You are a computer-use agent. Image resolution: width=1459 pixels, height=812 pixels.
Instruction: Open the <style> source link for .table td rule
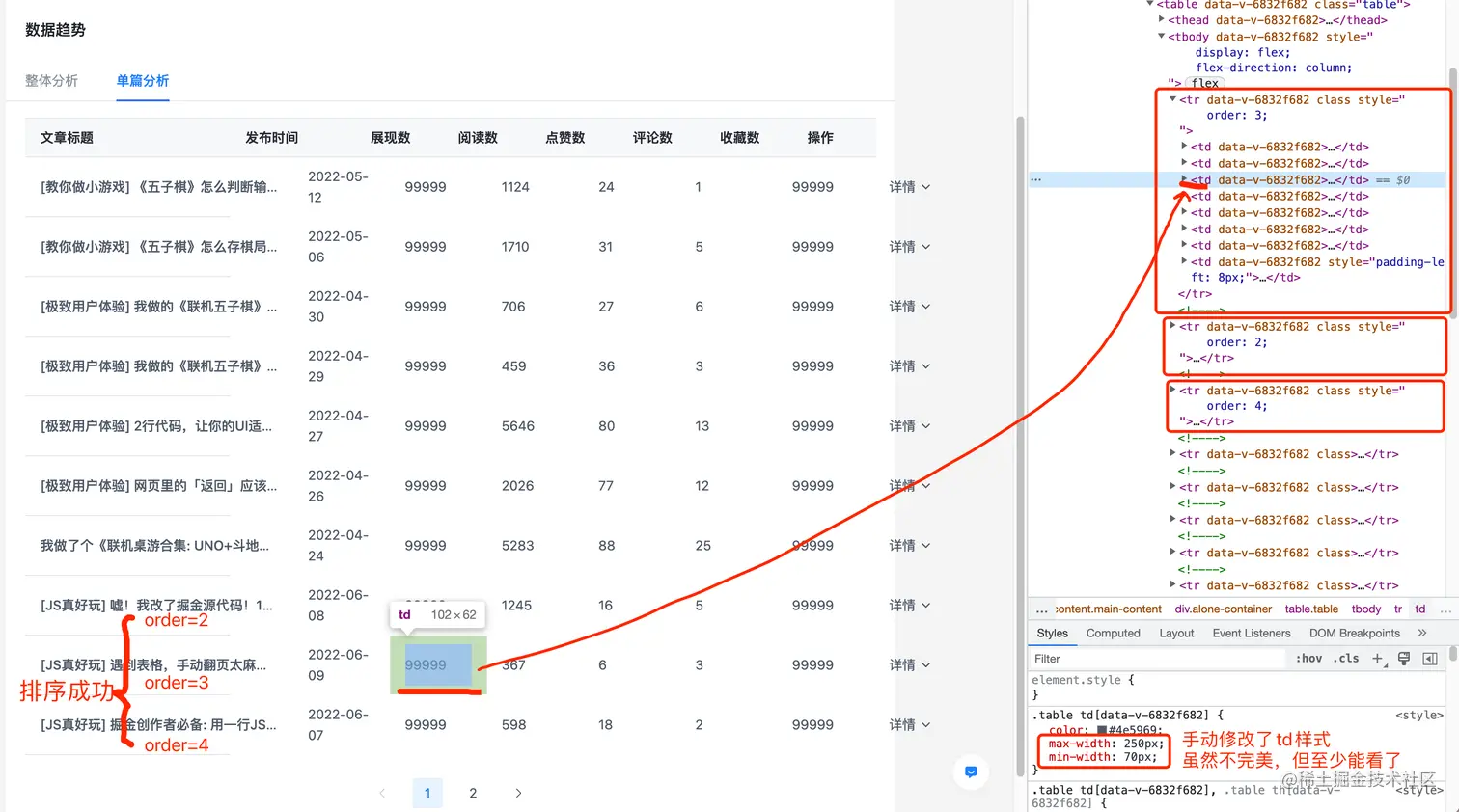[1419, 716]
